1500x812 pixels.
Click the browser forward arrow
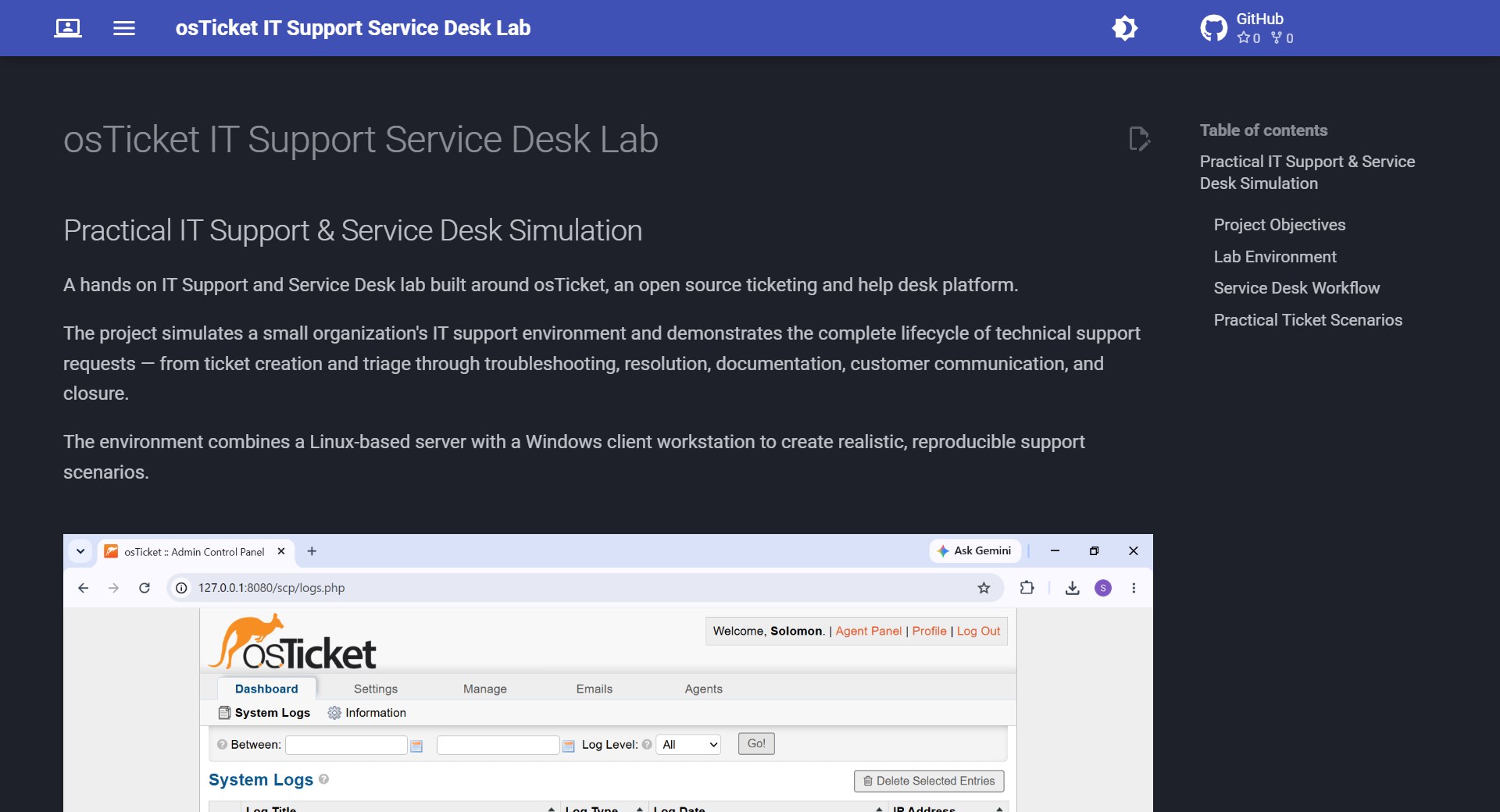tap(113, 588)
